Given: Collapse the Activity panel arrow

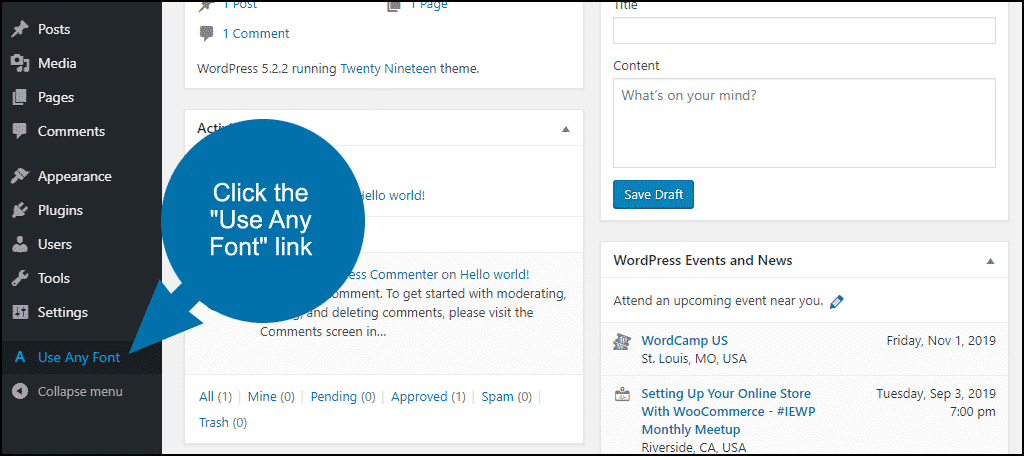Looking at the screenshot, I should click(565, 129).
